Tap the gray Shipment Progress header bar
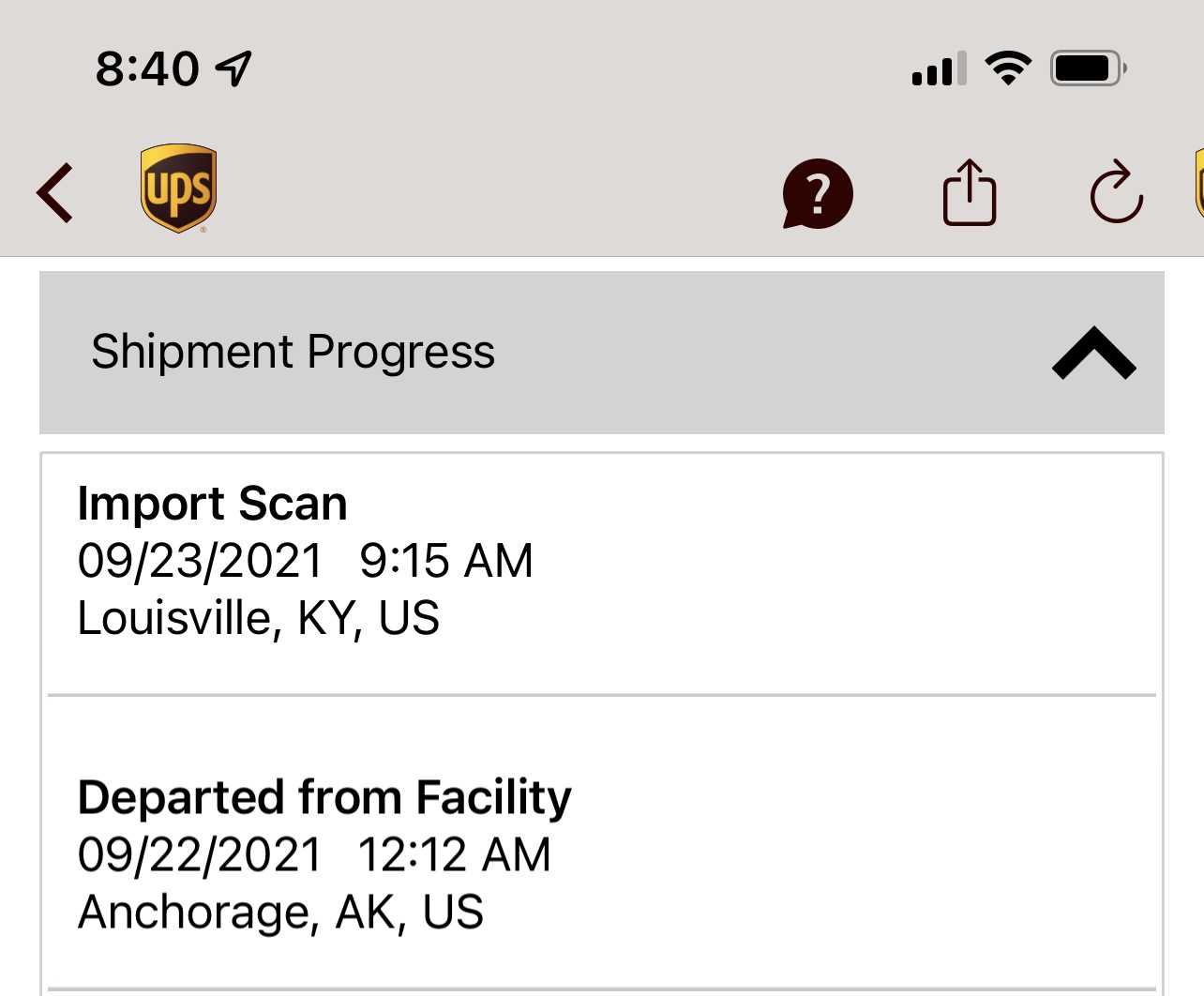The image size is (1204, 996). click(x=602, y=353)
